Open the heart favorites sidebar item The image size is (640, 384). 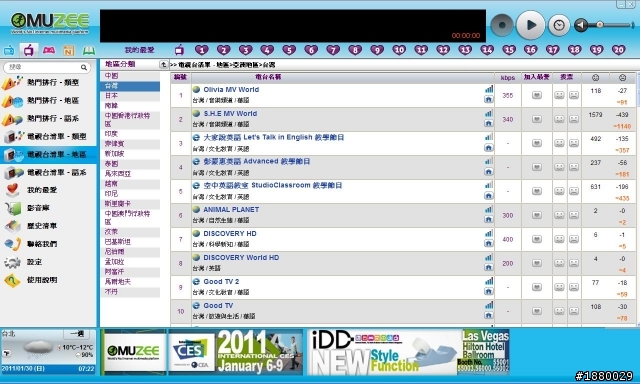[x=48, y=190]
